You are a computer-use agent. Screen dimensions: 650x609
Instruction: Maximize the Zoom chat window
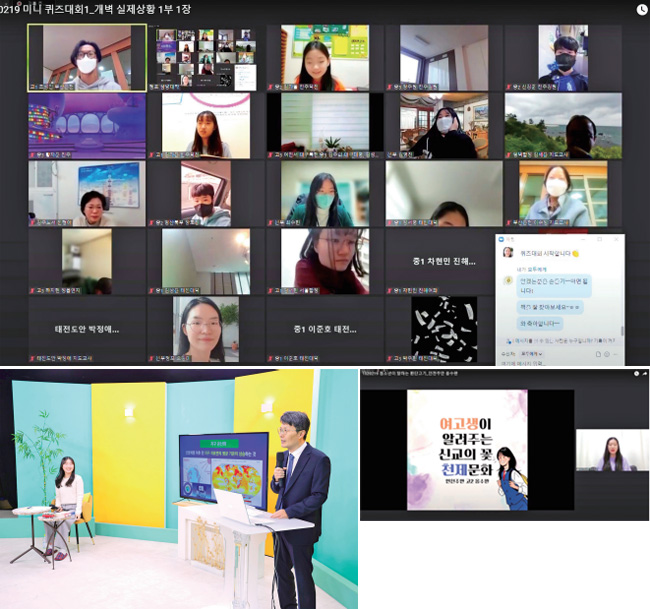click(600, 240)
